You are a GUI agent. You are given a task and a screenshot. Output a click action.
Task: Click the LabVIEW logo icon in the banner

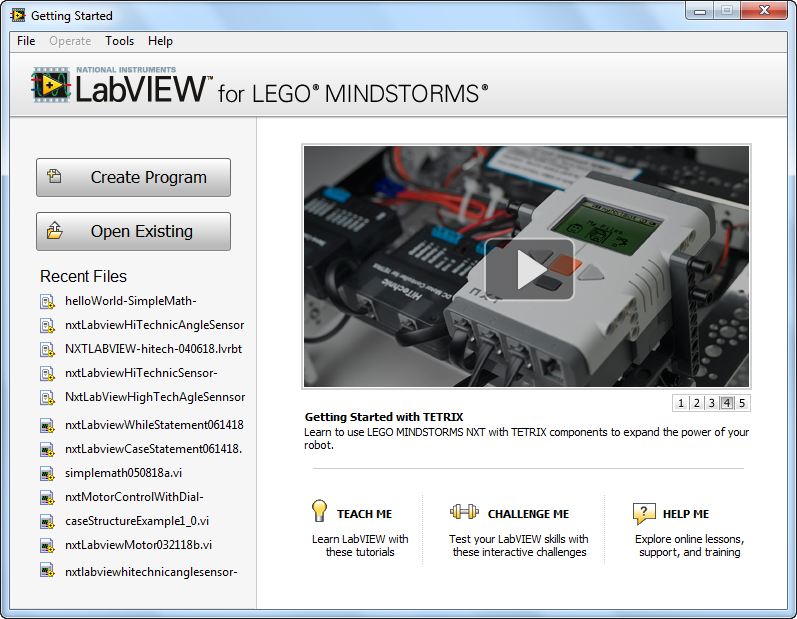(50, 84)
